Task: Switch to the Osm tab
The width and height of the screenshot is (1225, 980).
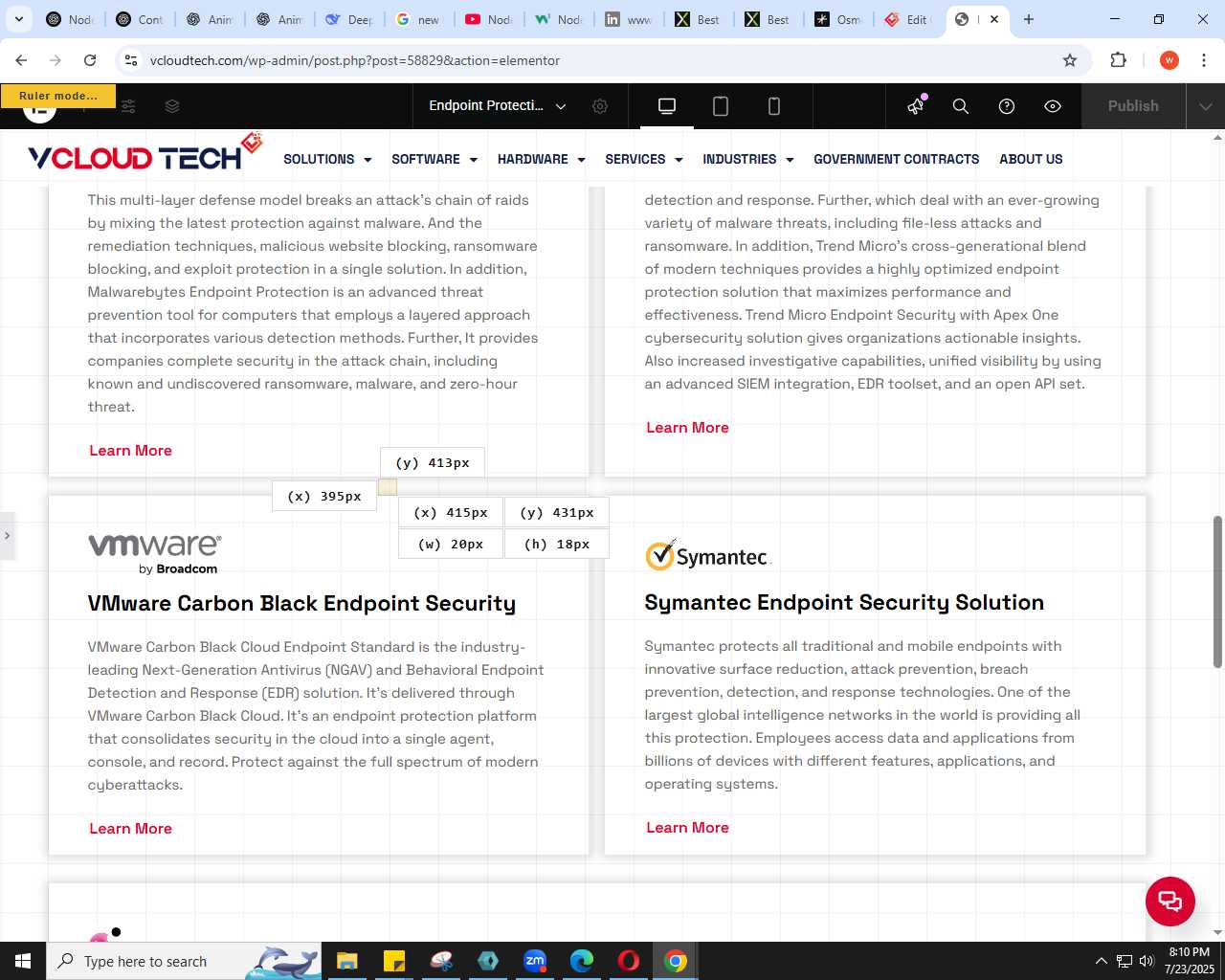Action: tap(837, 19)
